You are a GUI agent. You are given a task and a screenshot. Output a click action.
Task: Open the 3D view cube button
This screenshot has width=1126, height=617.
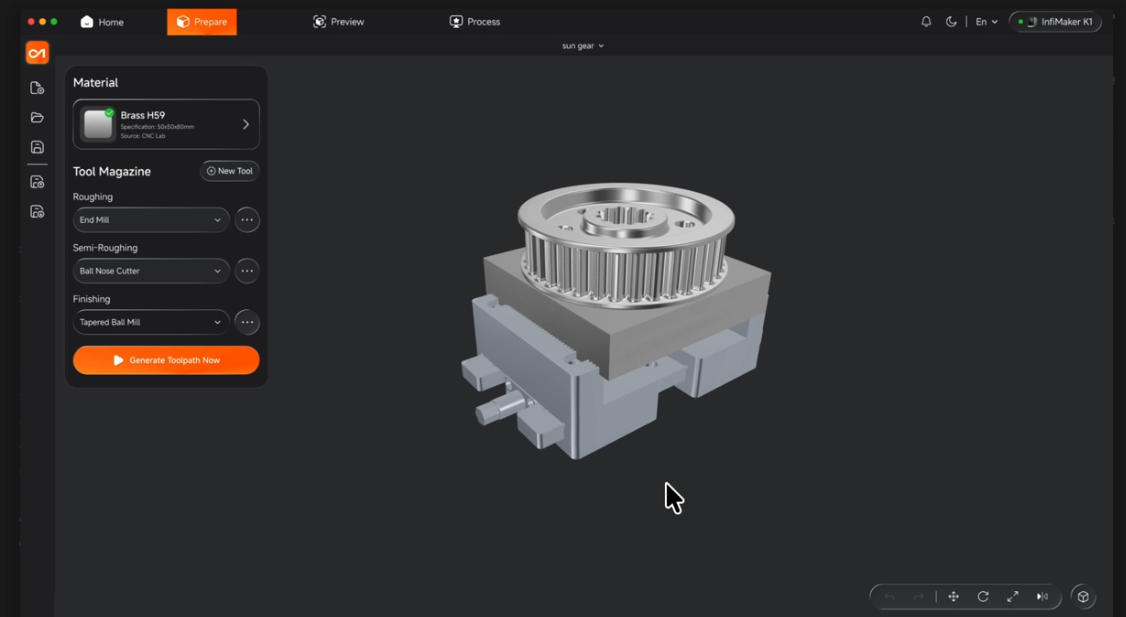click(1083, 597)
